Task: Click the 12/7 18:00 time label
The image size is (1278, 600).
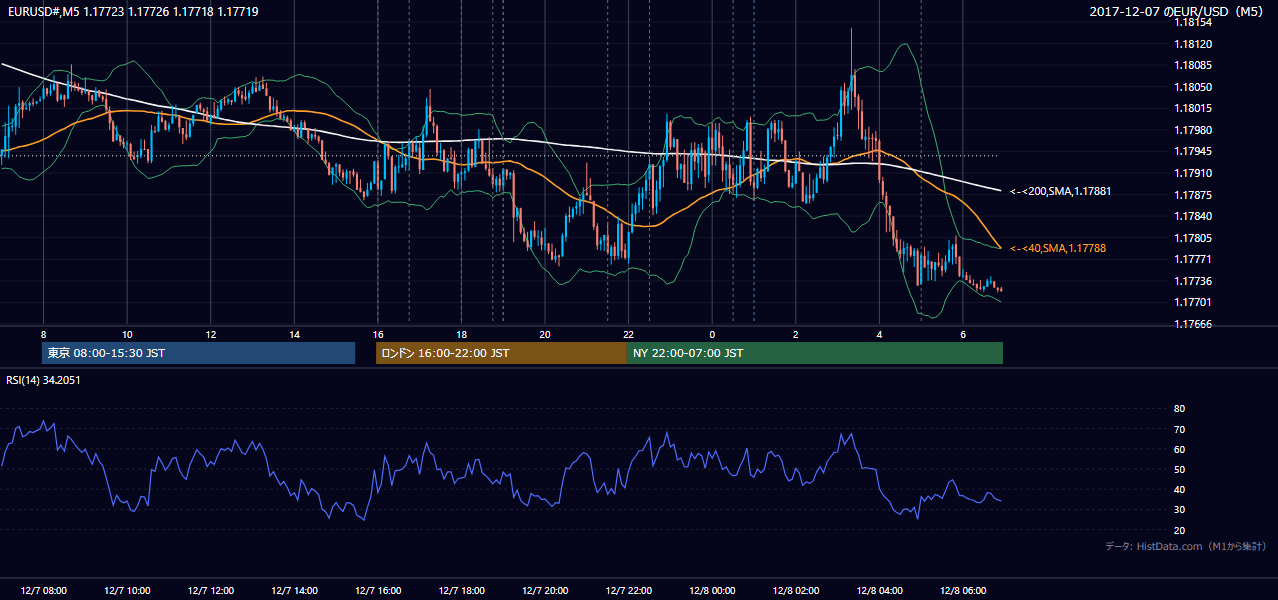Action: (x=461, y=591)
